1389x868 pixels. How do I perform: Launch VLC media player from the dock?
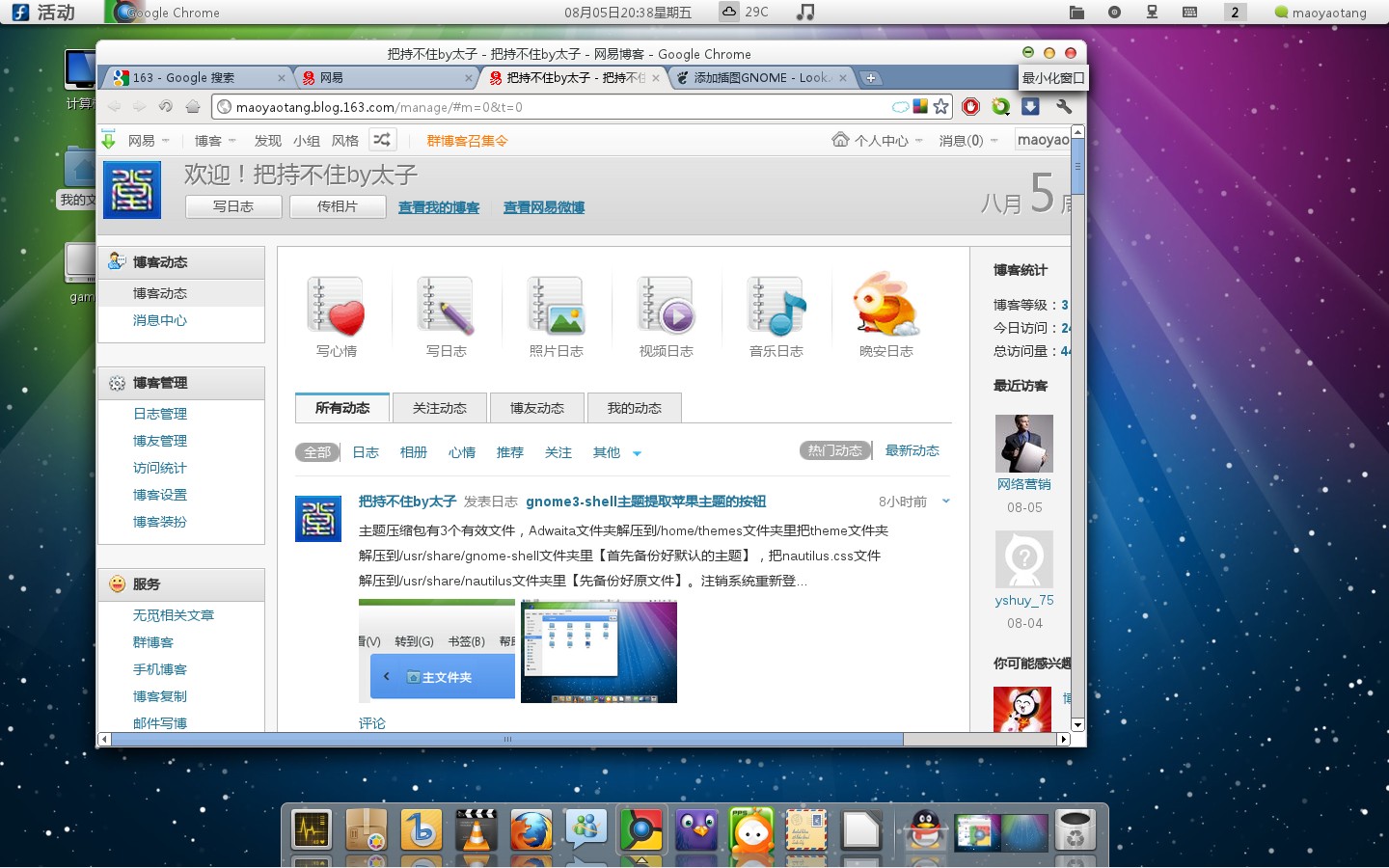476,830
